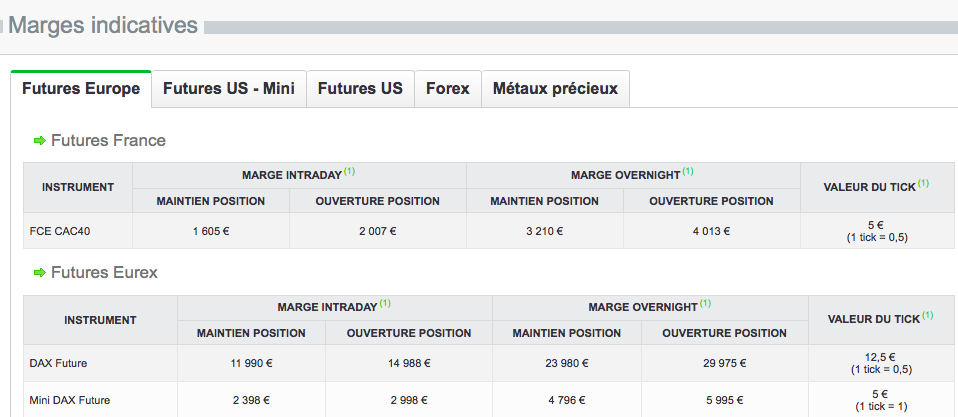
Task: Click the Futures Eurex section heading
Action: click(x=104, y=273)
